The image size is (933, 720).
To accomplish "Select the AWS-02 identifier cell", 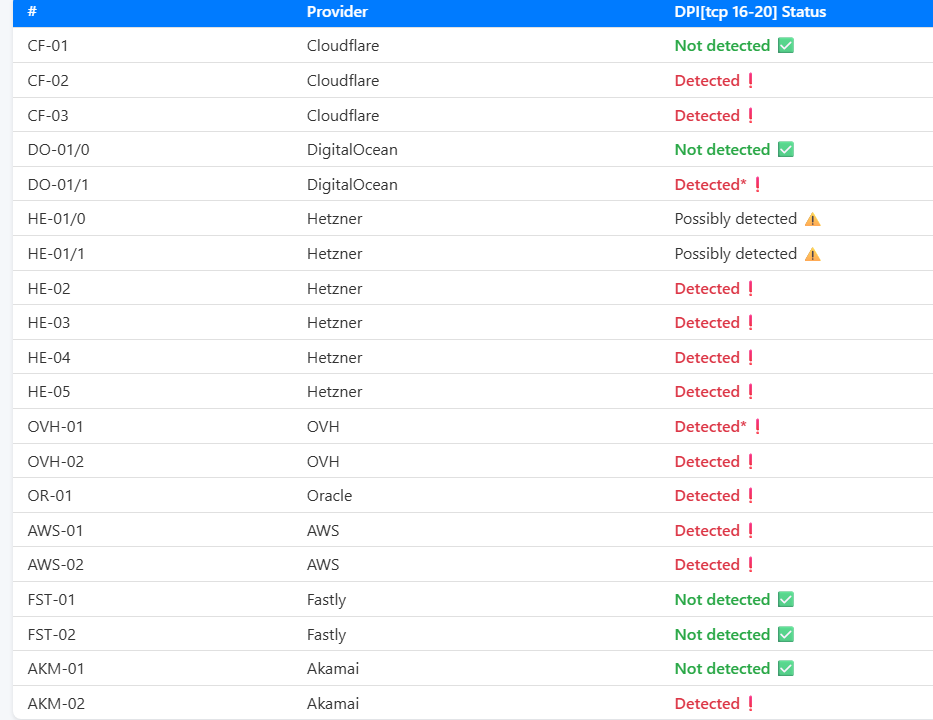I will [x=55, y=565].
